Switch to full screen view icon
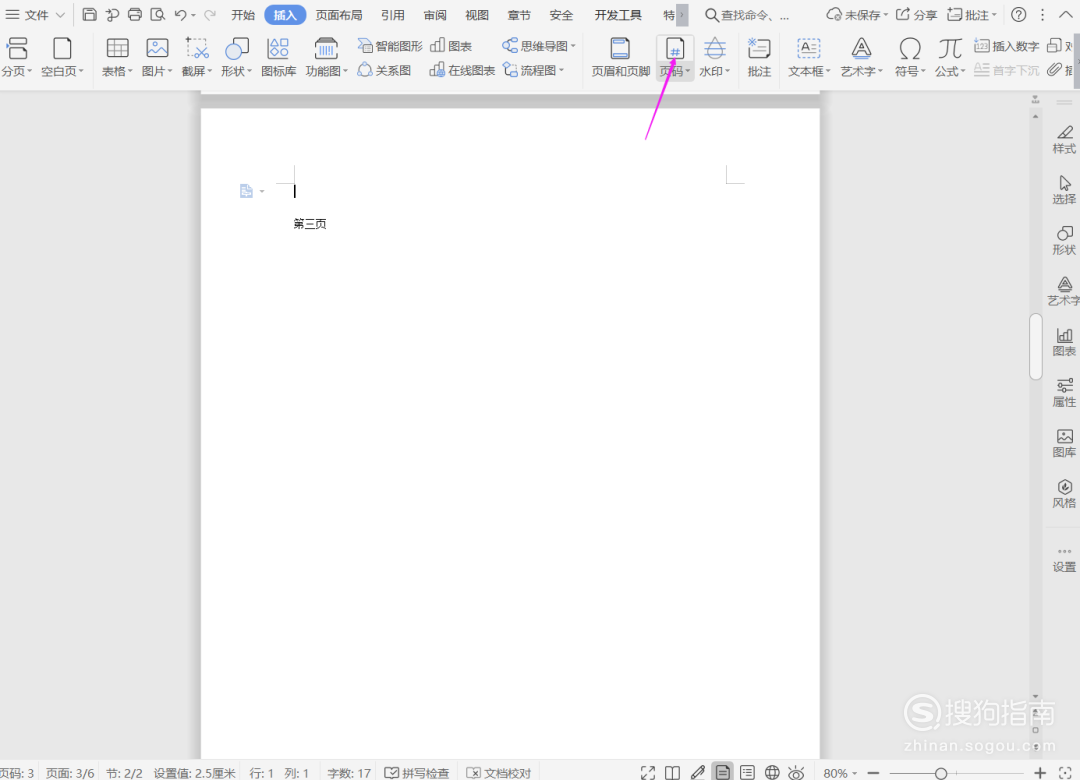Screen dimensions: 1080x780 (x=647, y=772)
